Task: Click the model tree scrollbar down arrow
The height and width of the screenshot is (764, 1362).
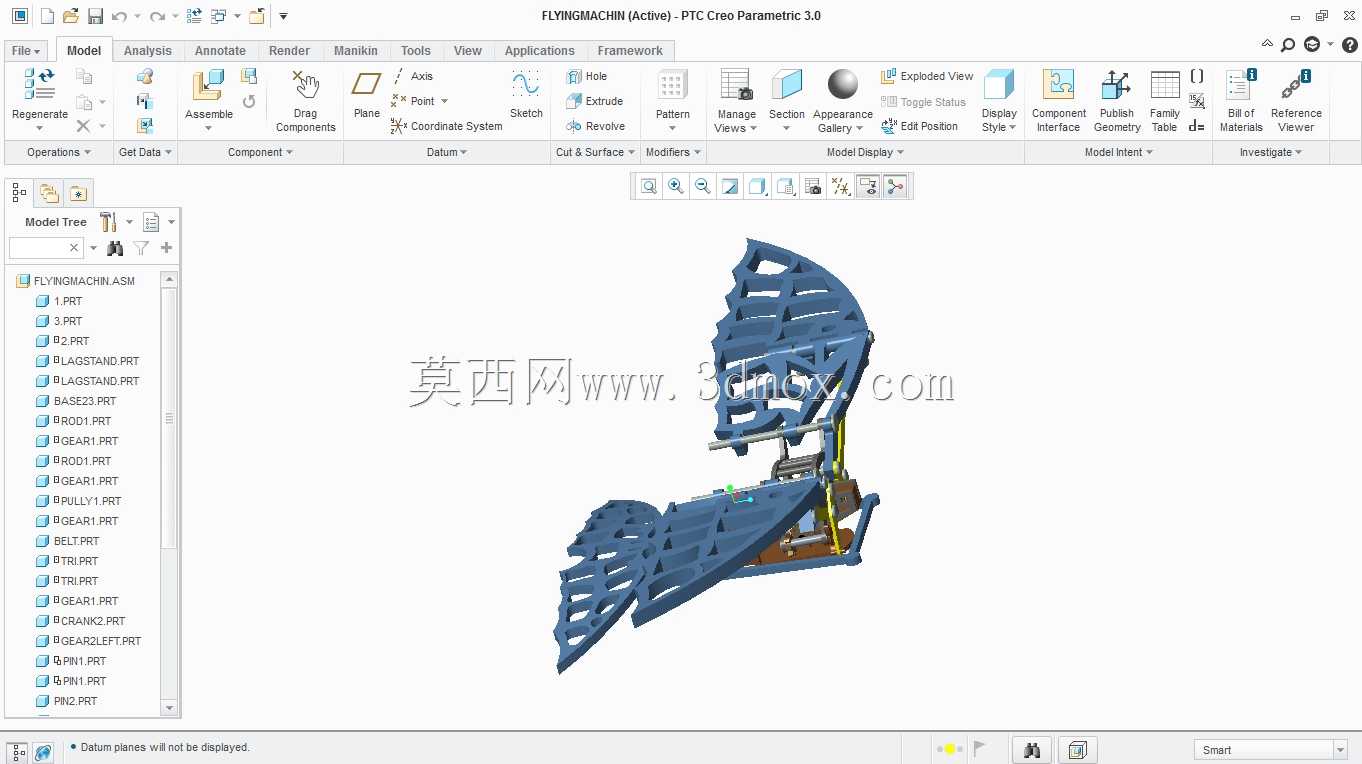Action: pos(169,708)
